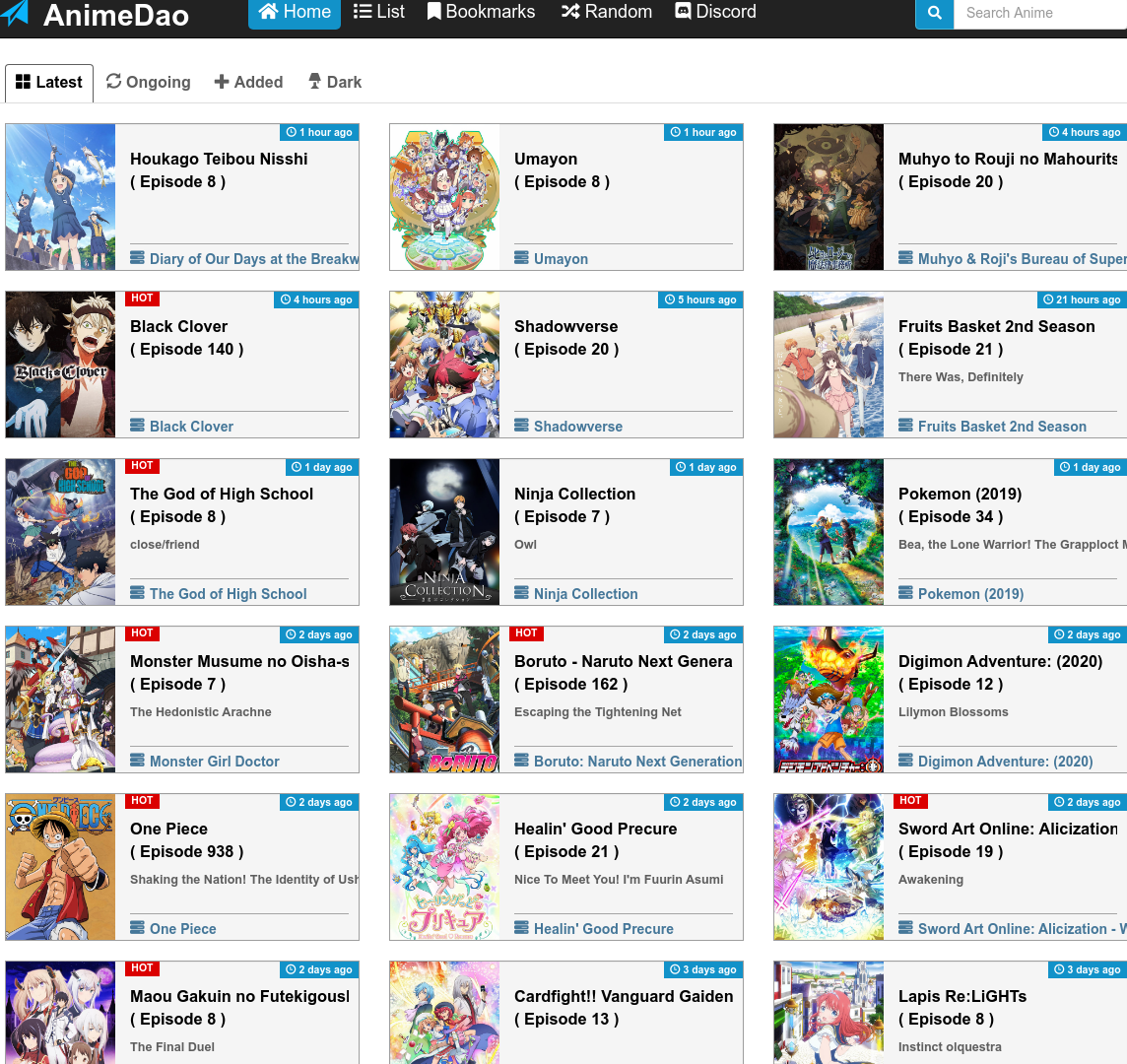The height and width of the screenshot is (1064, 1127).
Task: Click the stack icon beside Healin' Good Precure link
Action: point(522,927)
